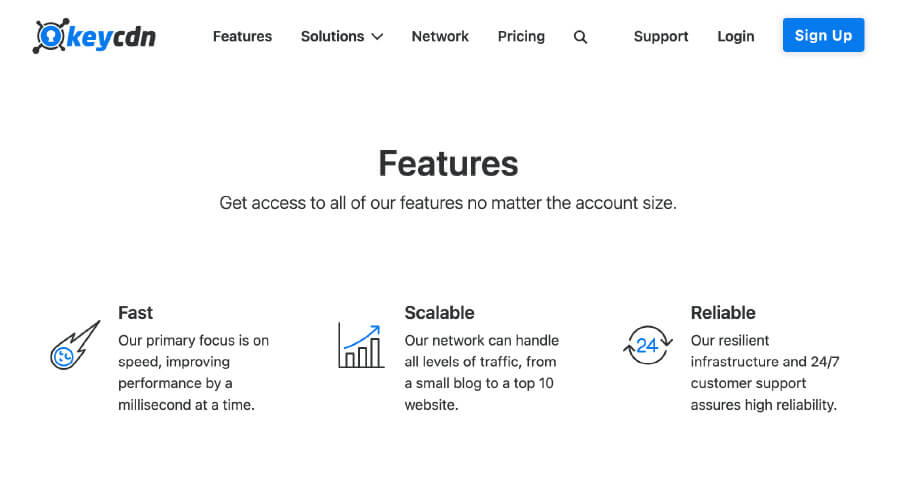Open the search magnifier icon
The height and width of the screenshot is (484, 901).
tap(580, 37)
